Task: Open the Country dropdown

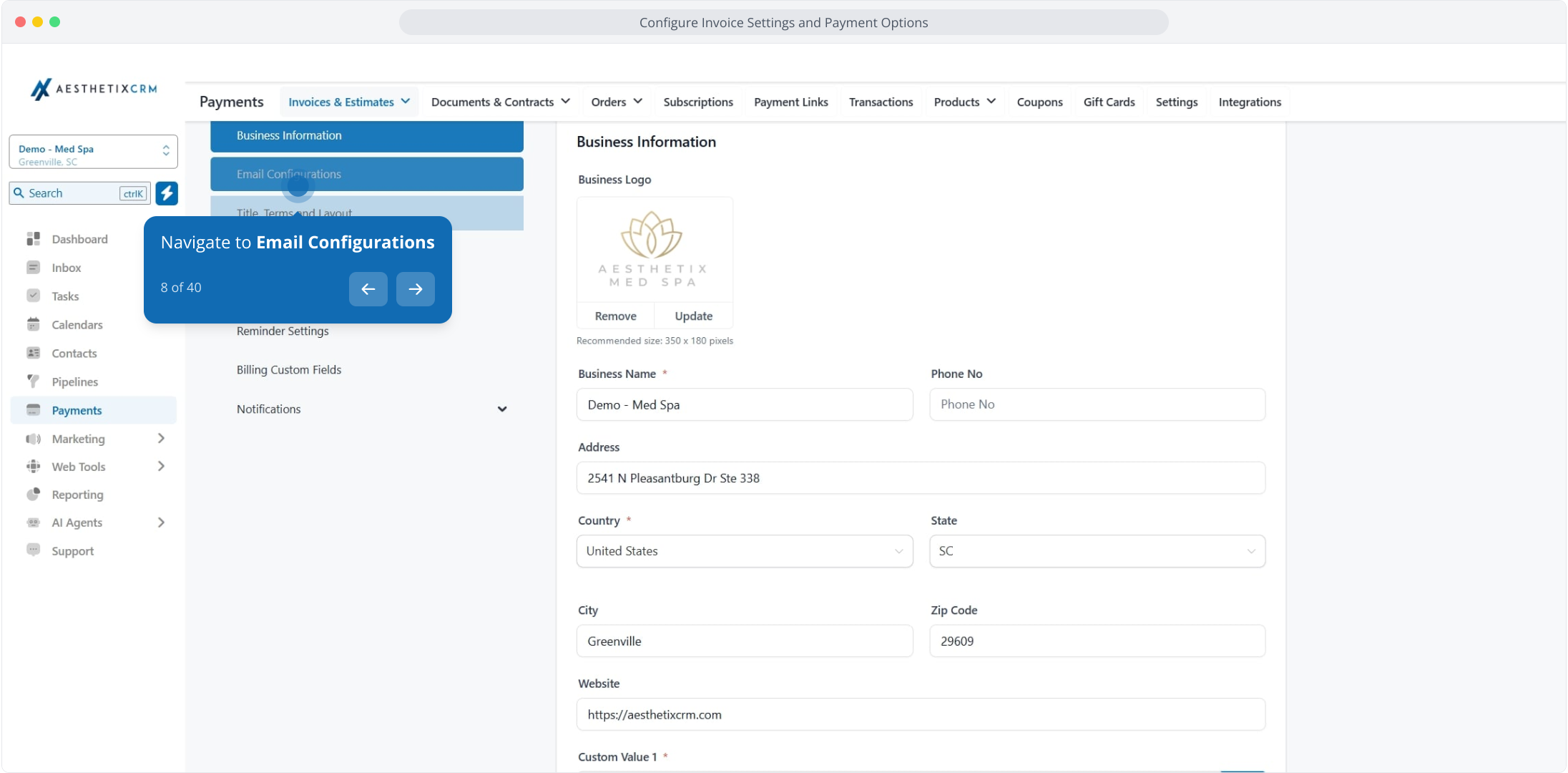Action: 744,551
